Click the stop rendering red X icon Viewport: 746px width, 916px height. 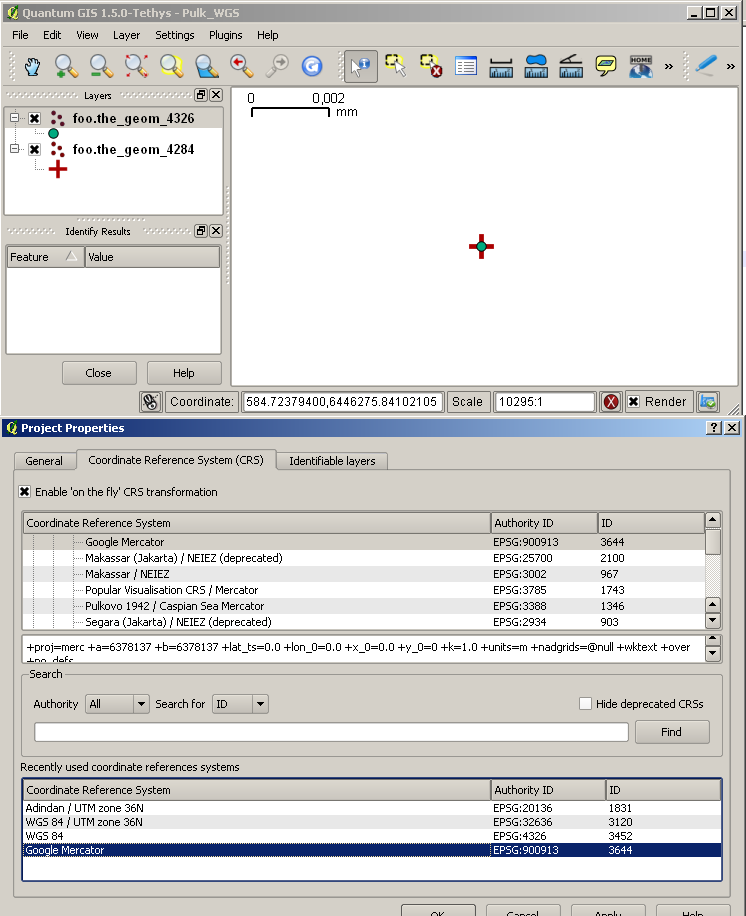pyautogui.click(x=611, y=402)
